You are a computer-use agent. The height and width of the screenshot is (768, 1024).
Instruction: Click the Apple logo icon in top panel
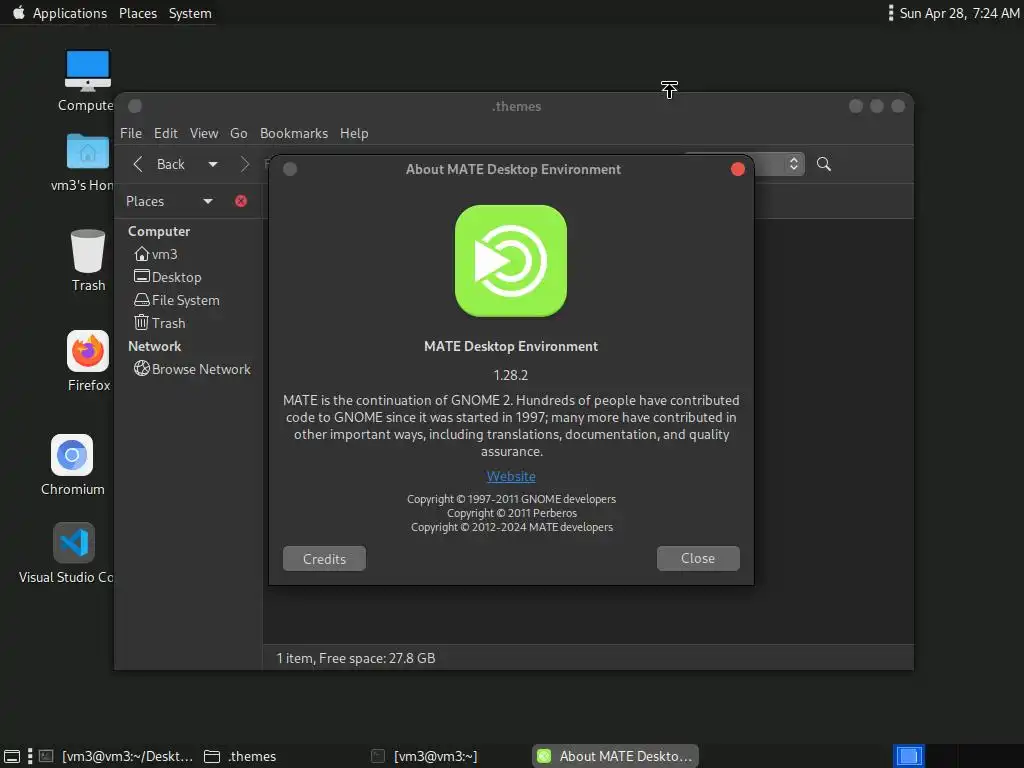pyautogui.click(x=18, y=12)
